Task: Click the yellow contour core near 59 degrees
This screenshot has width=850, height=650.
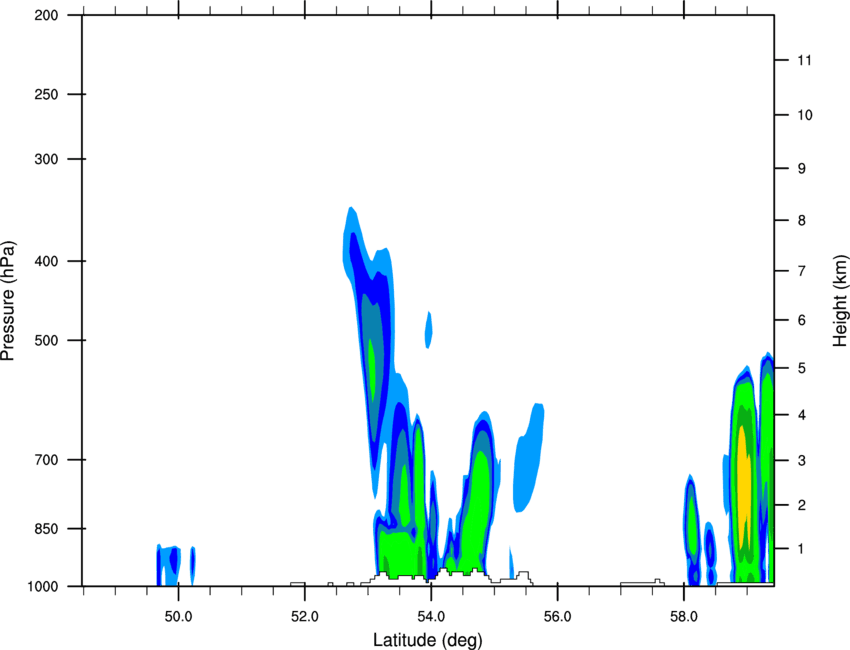Action: tap(744, 485)
